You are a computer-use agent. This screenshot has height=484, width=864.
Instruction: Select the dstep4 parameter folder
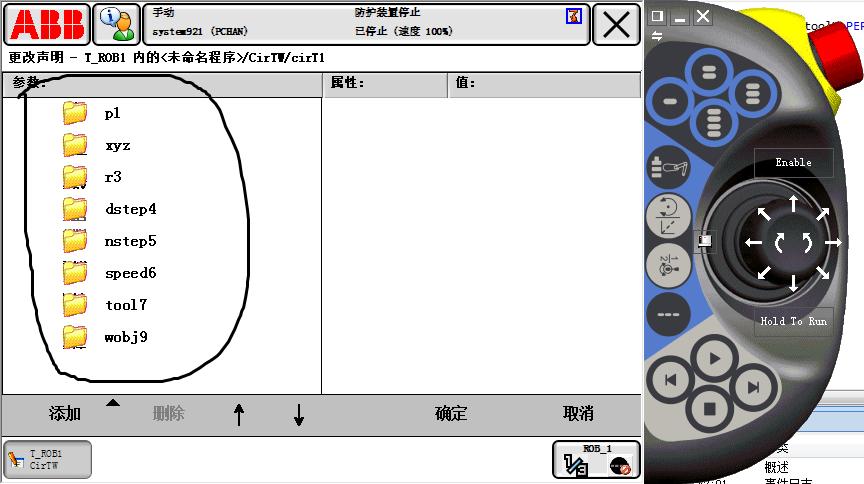pos(131,209)
